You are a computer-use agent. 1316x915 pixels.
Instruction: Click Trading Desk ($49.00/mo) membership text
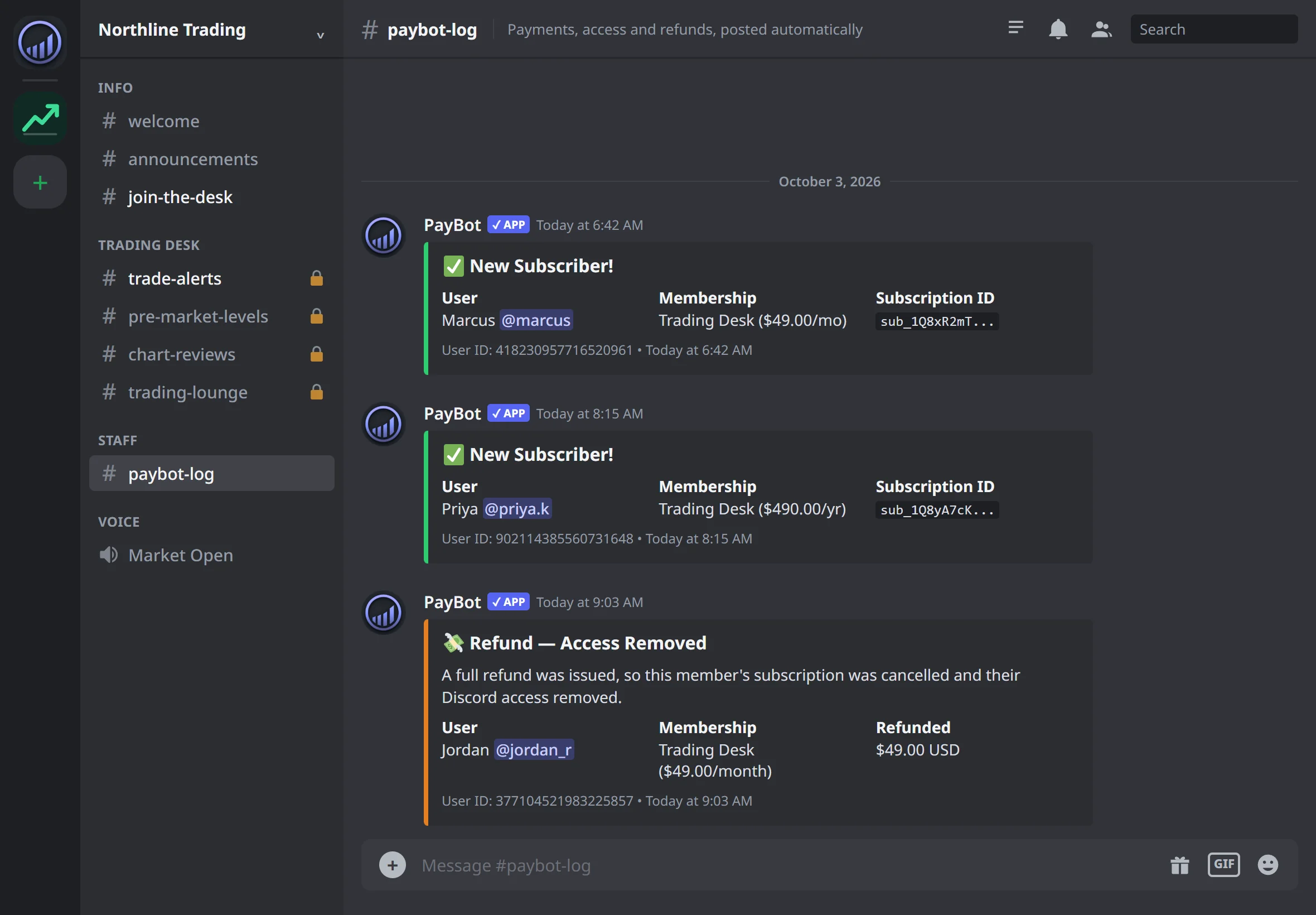point(752,320)
